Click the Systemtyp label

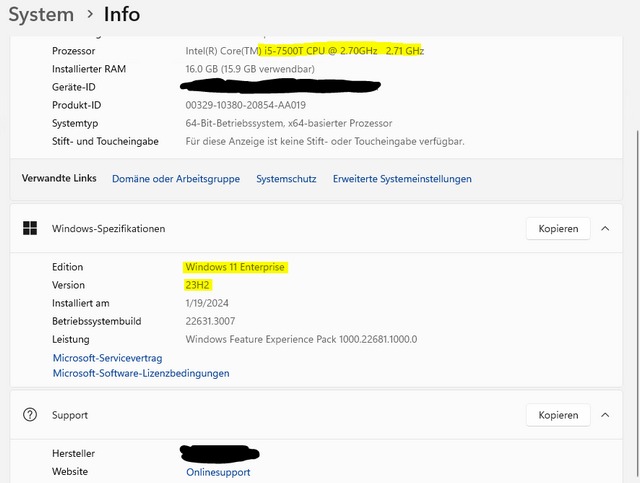click(x=75, y=123)
